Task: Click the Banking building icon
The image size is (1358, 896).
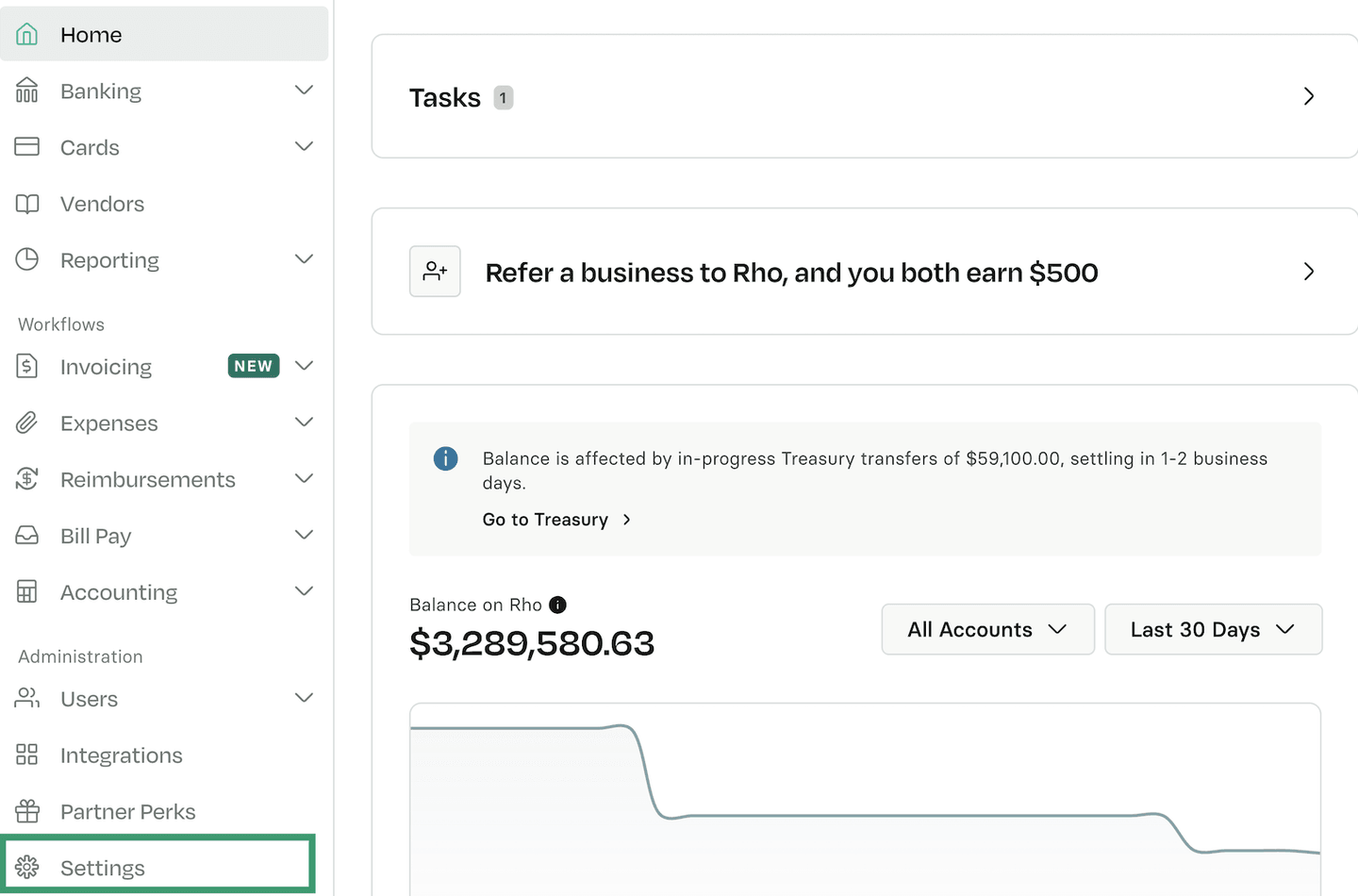Action: [27, 91]
